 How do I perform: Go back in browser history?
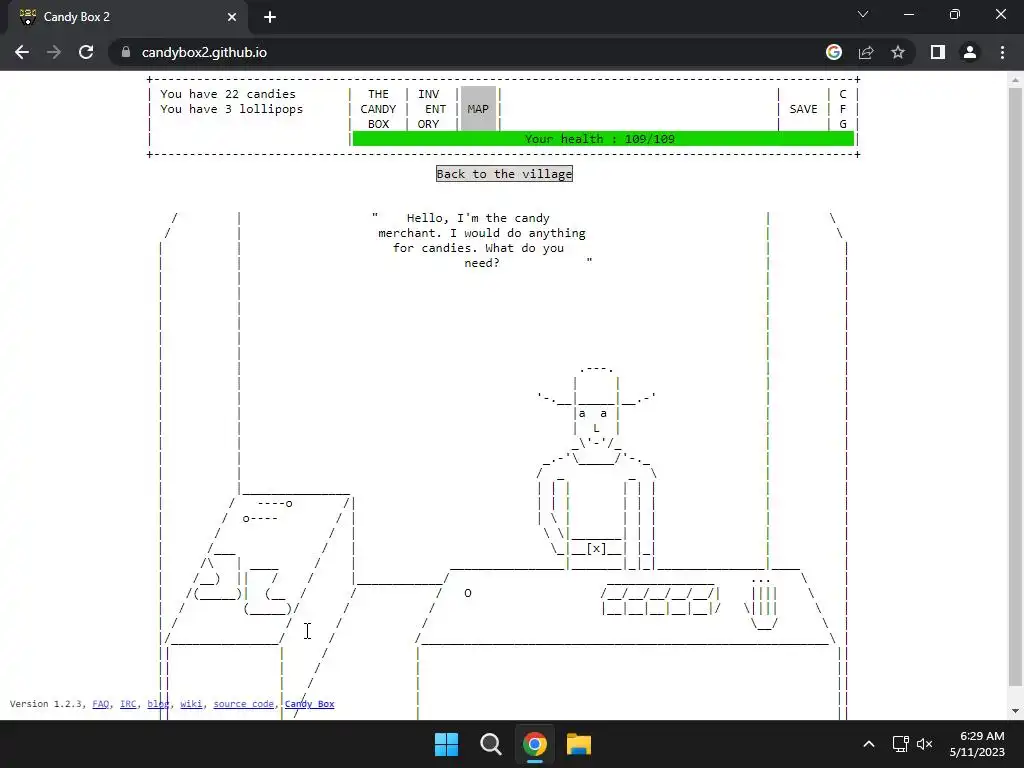(x=22, y=52)
